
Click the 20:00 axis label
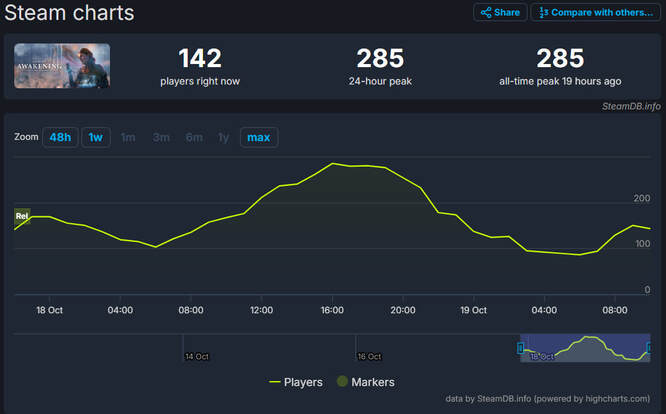point(403,310)
